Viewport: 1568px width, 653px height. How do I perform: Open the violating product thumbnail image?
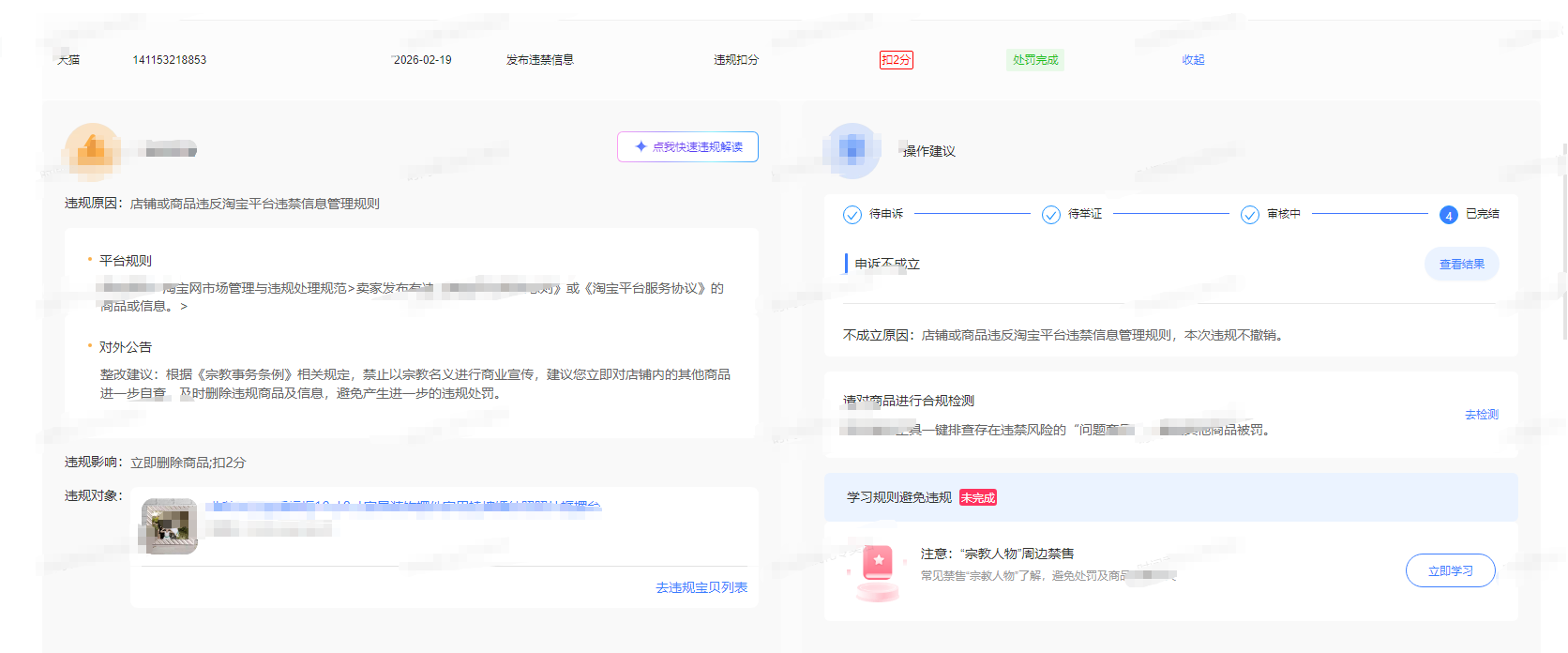pos(169,526)
